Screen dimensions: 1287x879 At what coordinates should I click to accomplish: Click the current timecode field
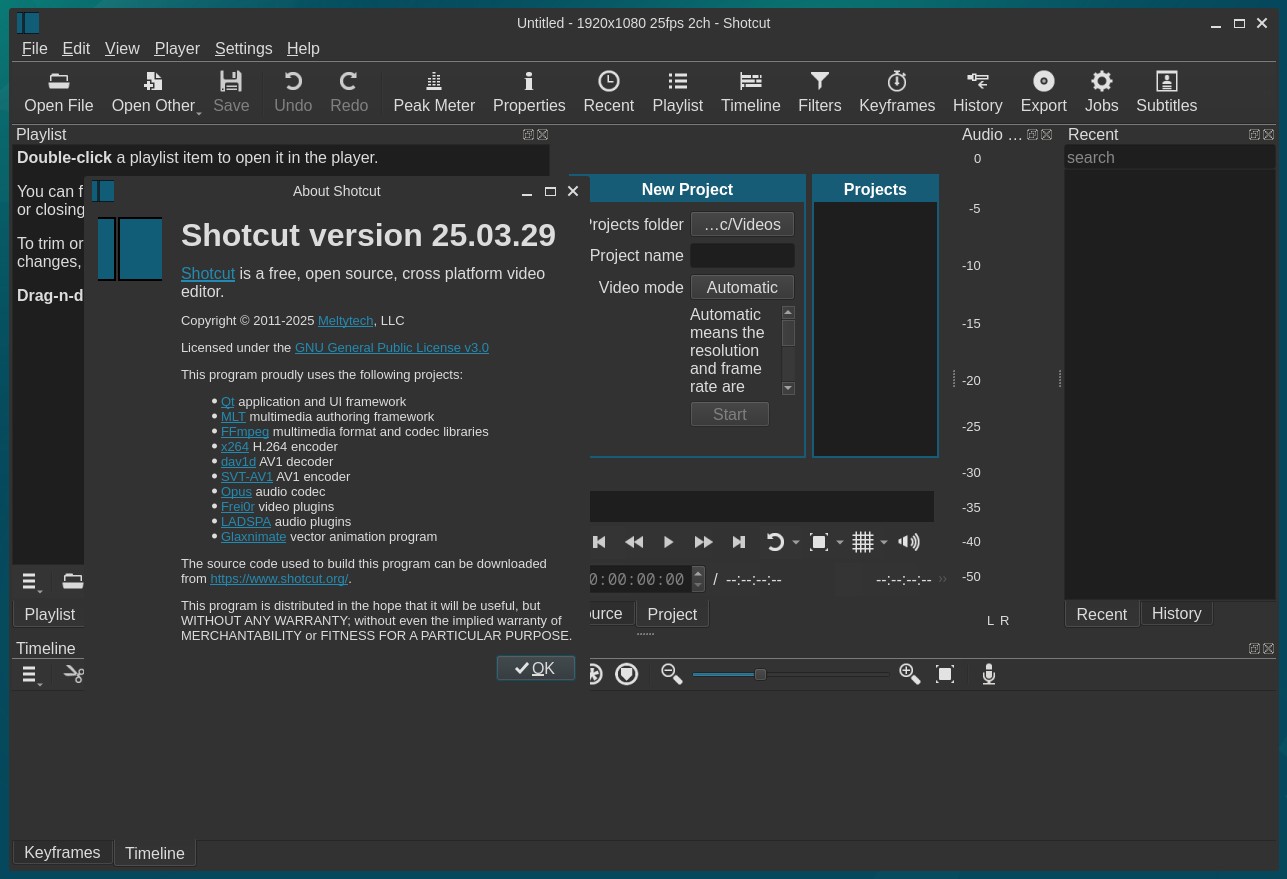pos(638,579)
